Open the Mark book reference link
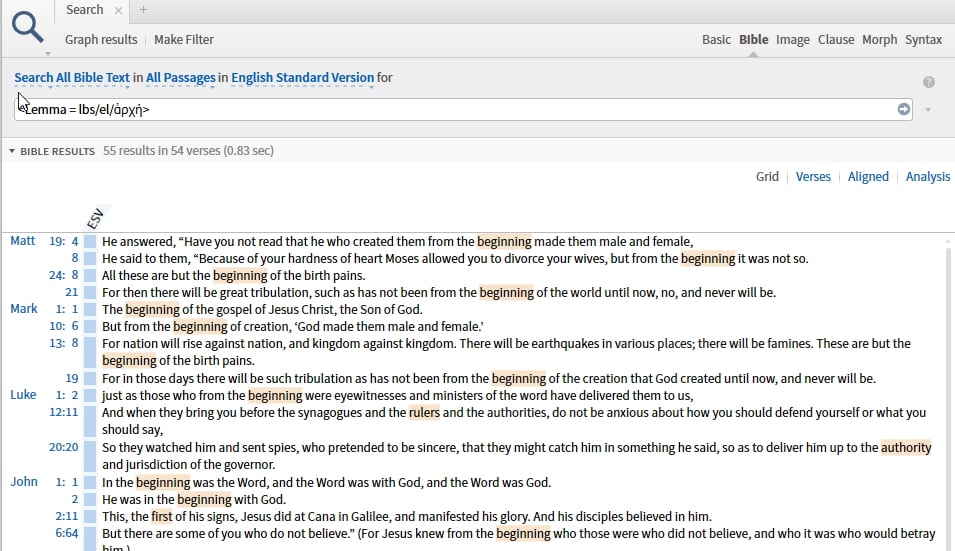955x551 pixels. tap(24, 309)
